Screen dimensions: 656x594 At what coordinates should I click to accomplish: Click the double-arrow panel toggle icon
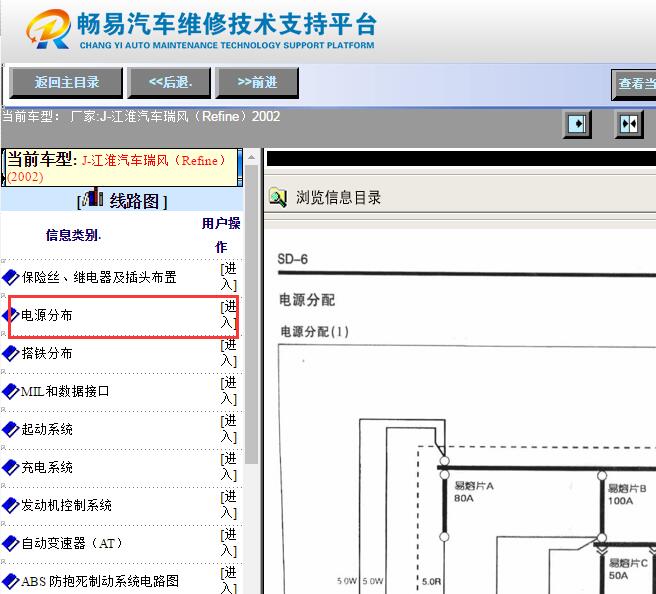pos(629,124)
